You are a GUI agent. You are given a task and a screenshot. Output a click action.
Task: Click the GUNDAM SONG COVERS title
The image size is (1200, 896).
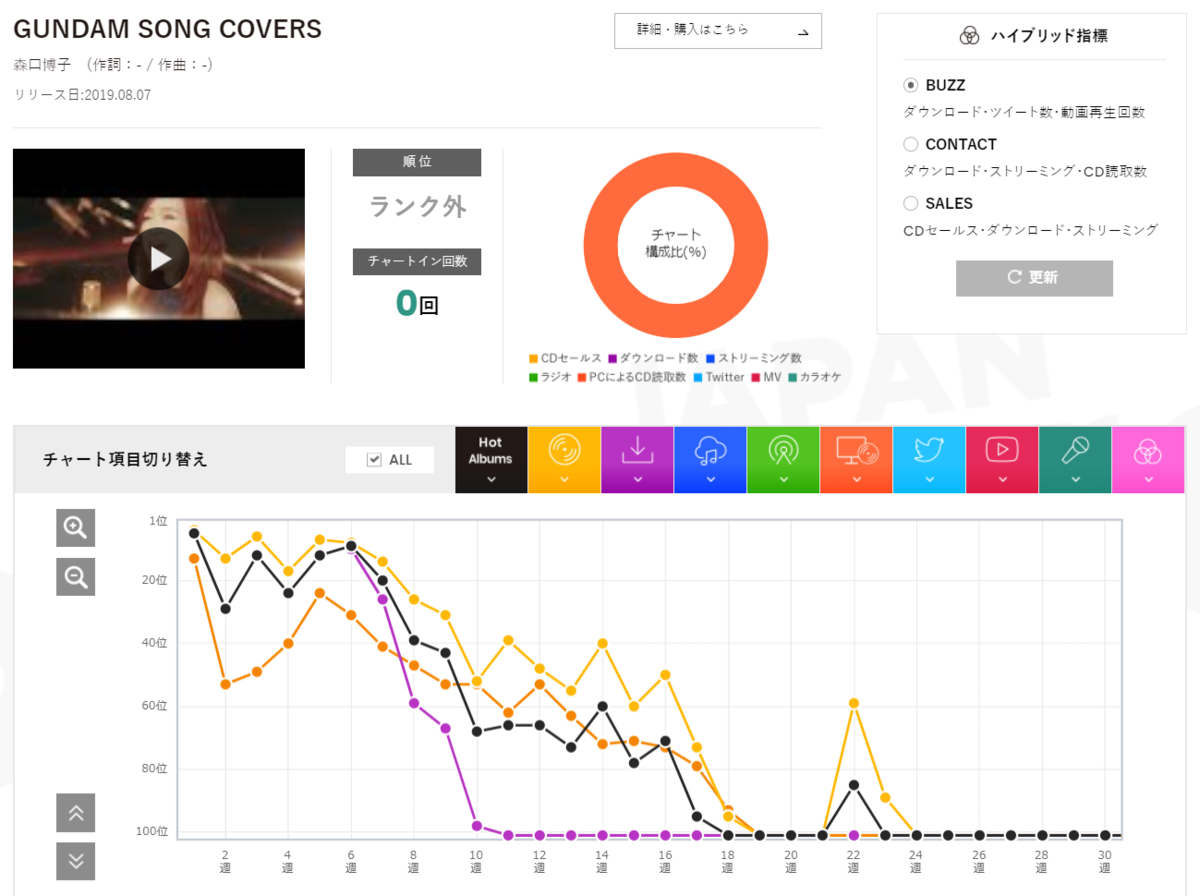168,29
